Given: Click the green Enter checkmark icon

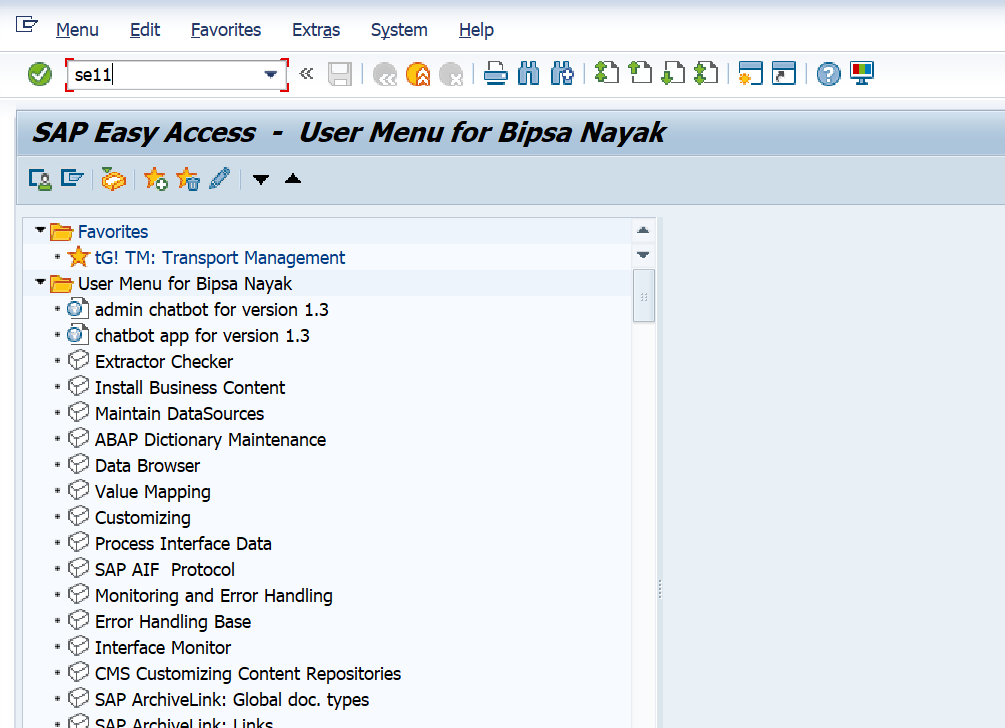Looking at the screenshot, I should coord(38,74).
